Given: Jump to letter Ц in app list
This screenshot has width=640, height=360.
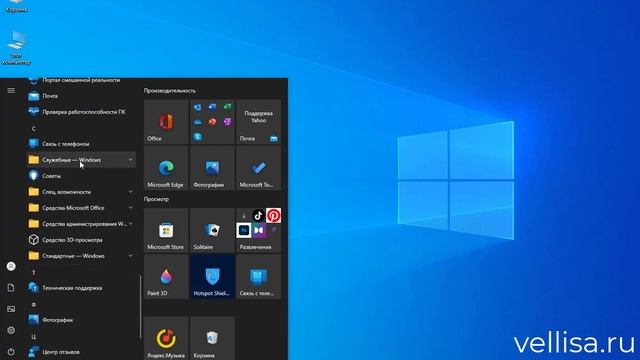Looking at the screenshot, I should point(33,337).
